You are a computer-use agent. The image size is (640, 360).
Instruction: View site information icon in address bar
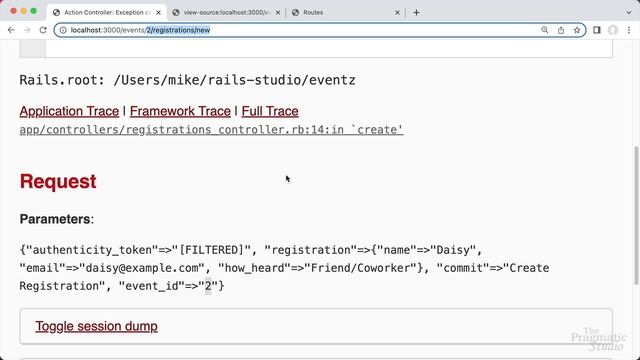[x=63, y=30]
